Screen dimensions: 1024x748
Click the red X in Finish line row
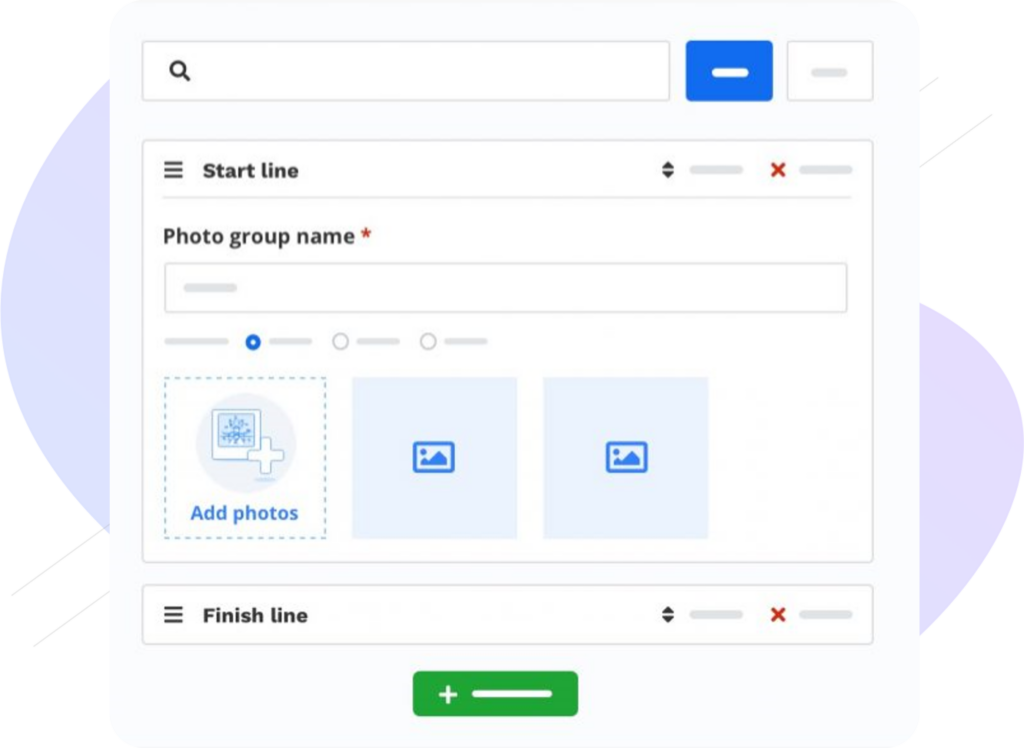point(777,615)
